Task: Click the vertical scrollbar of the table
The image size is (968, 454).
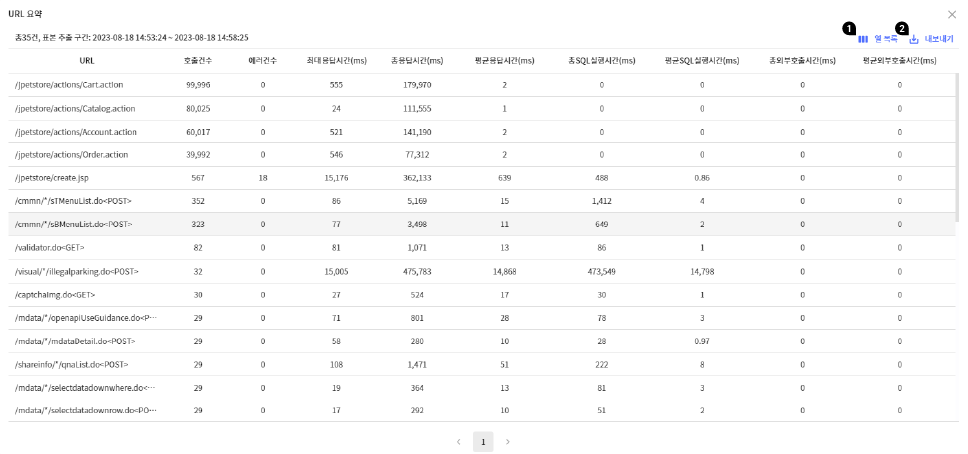Action: (x=958, y=150)
